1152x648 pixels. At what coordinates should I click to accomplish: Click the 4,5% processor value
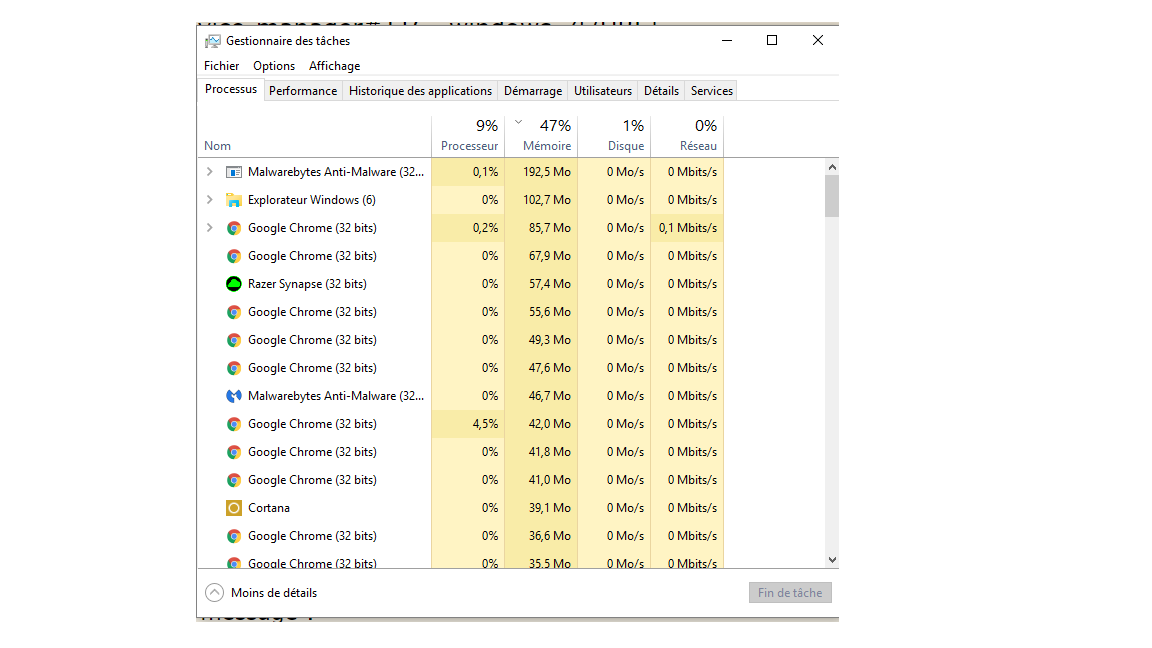(x=485, y=424)
